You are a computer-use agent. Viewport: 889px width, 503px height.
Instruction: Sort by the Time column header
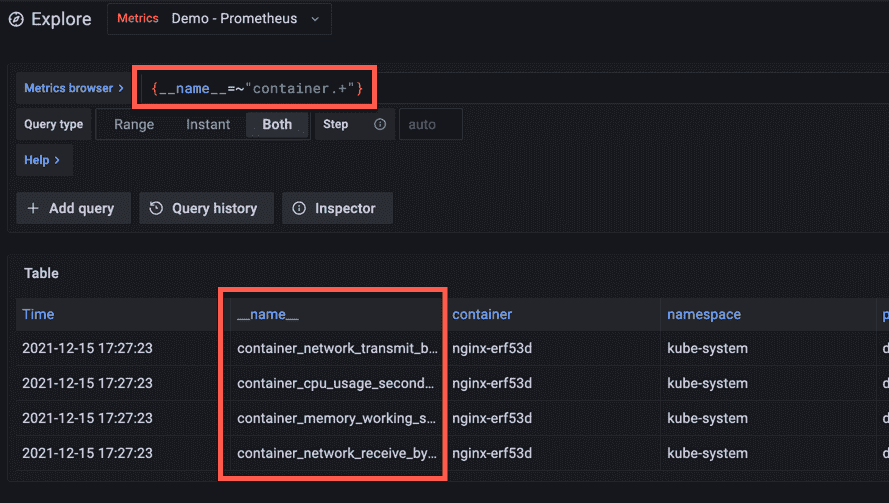[x=38, y=314]
